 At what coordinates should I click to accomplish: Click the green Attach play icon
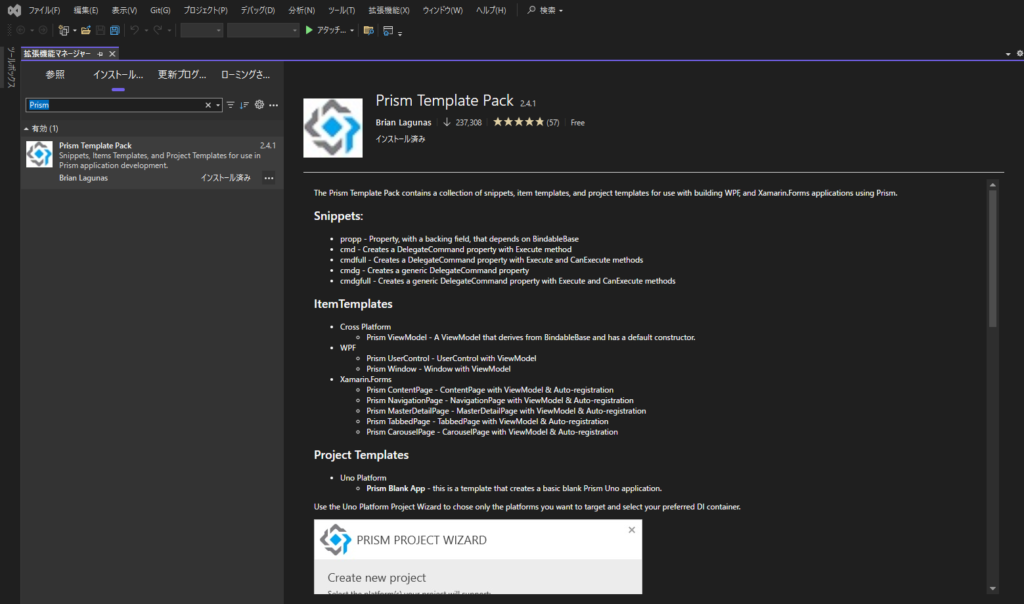[309, 30]
